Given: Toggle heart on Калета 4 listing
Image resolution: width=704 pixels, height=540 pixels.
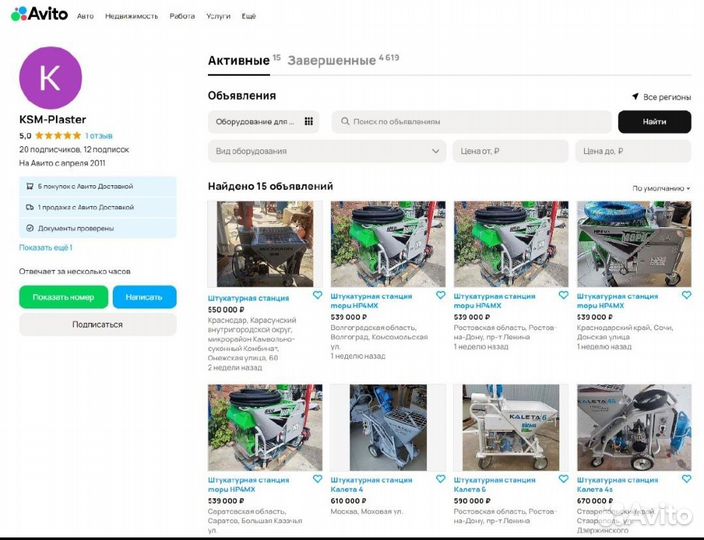Looking at the screenshot, I should point(440,480).
